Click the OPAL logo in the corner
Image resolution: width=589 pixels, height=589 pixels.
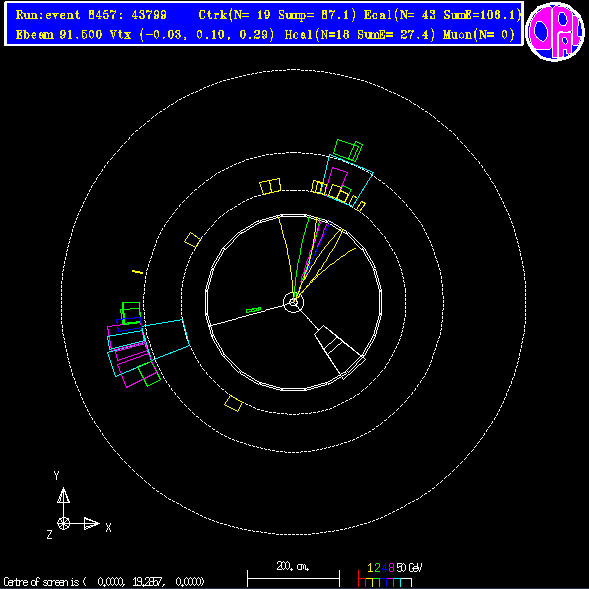(x=555, y=32)
